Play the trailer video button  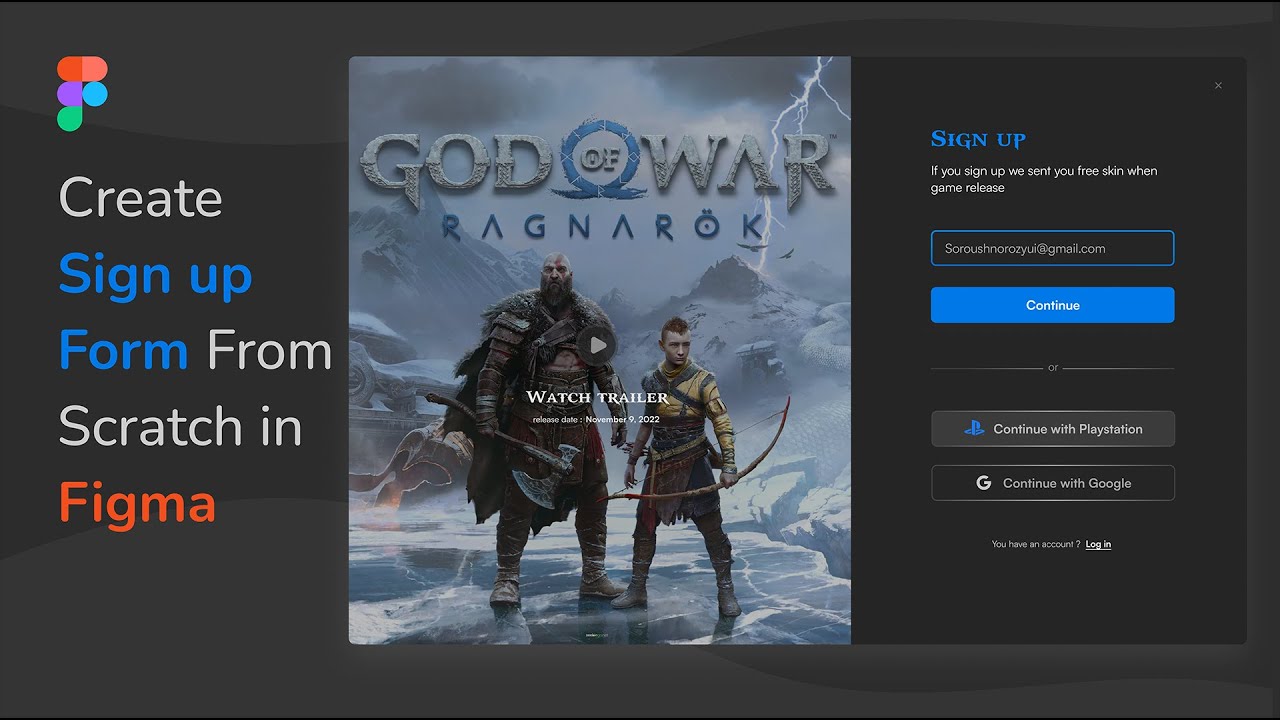(x=598, y=345)
